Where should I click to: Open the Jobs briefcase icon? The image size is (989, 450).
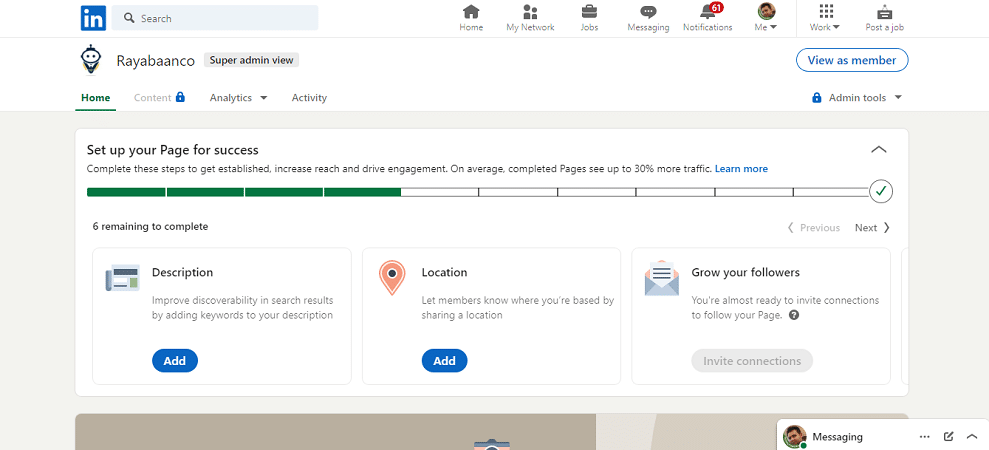589,18
